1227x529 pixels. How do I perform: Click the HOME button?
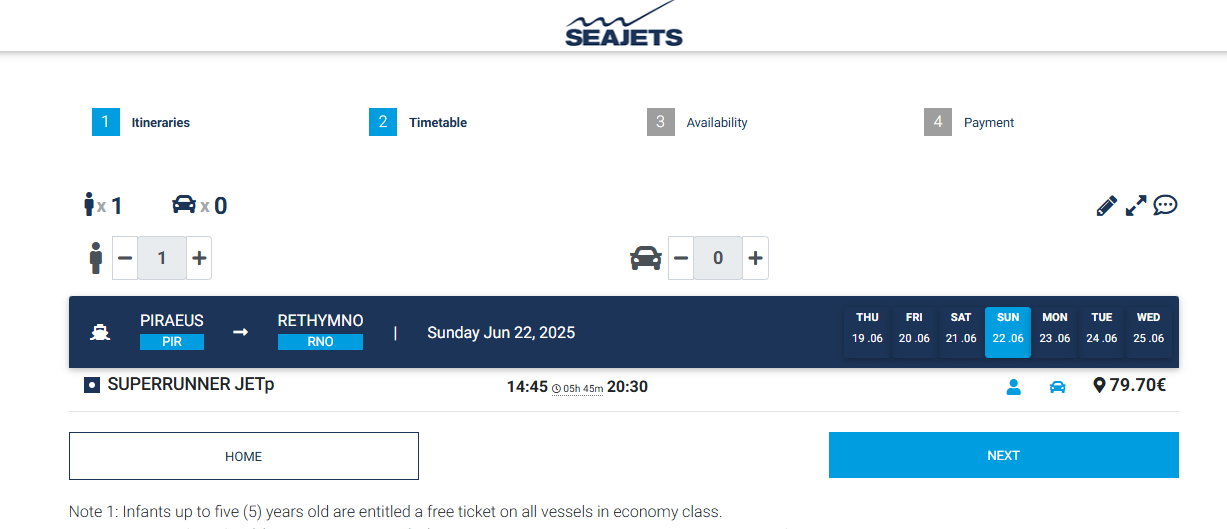[x=244, y=456]
